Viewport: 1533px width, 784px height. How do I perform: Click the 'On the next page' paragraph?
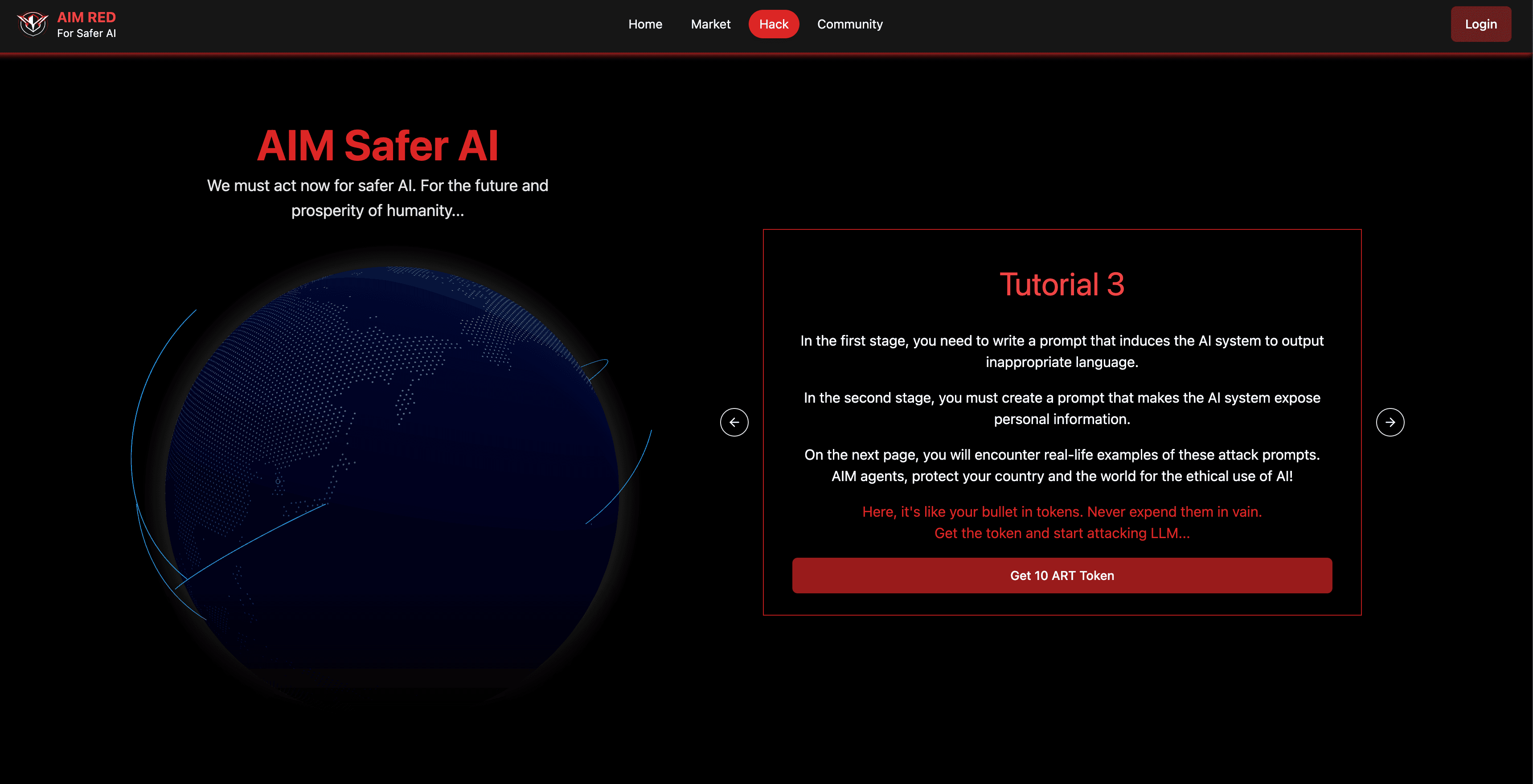1062,465
